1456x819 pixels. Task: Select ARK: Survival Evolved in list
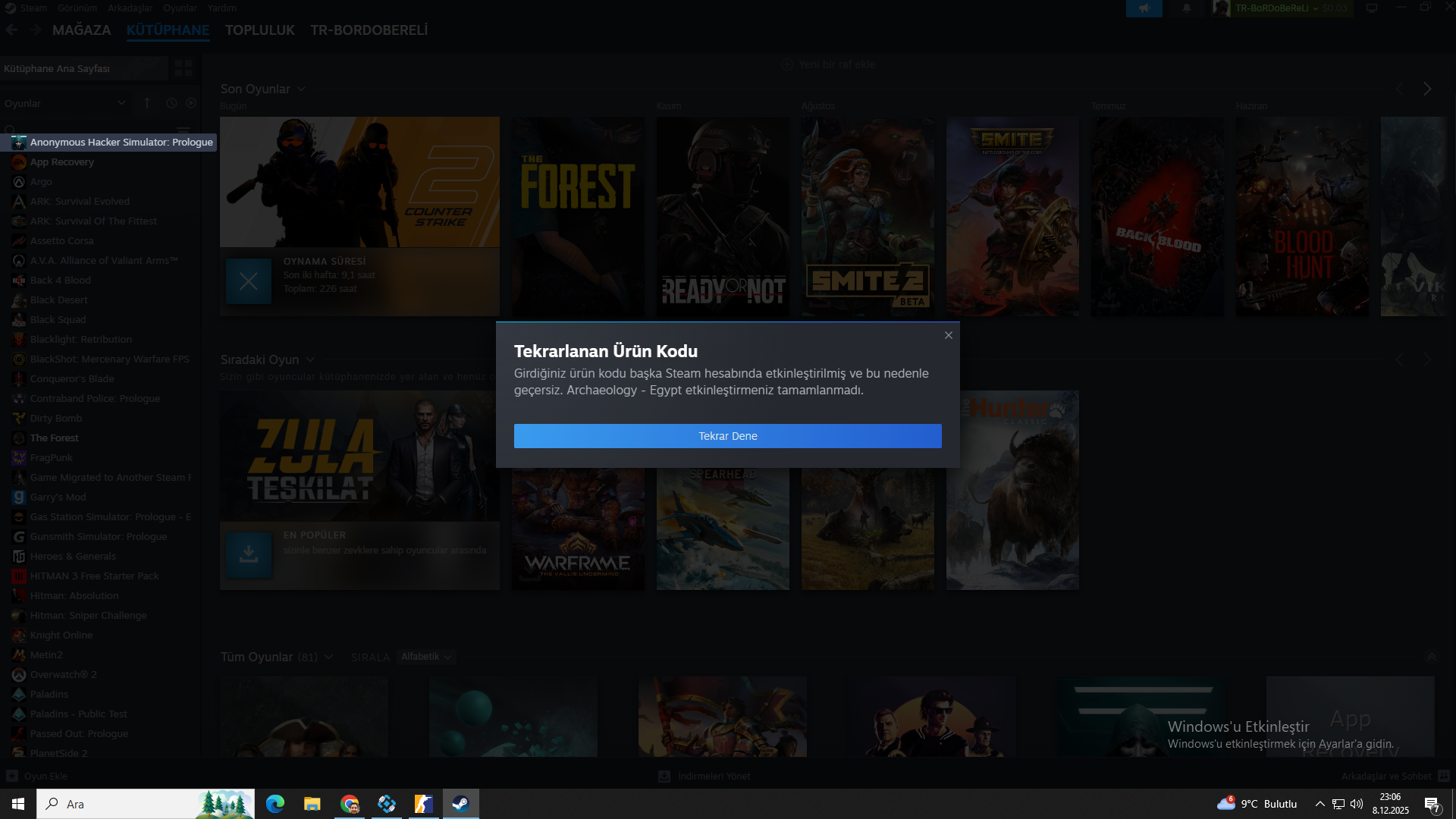[80, 201]
